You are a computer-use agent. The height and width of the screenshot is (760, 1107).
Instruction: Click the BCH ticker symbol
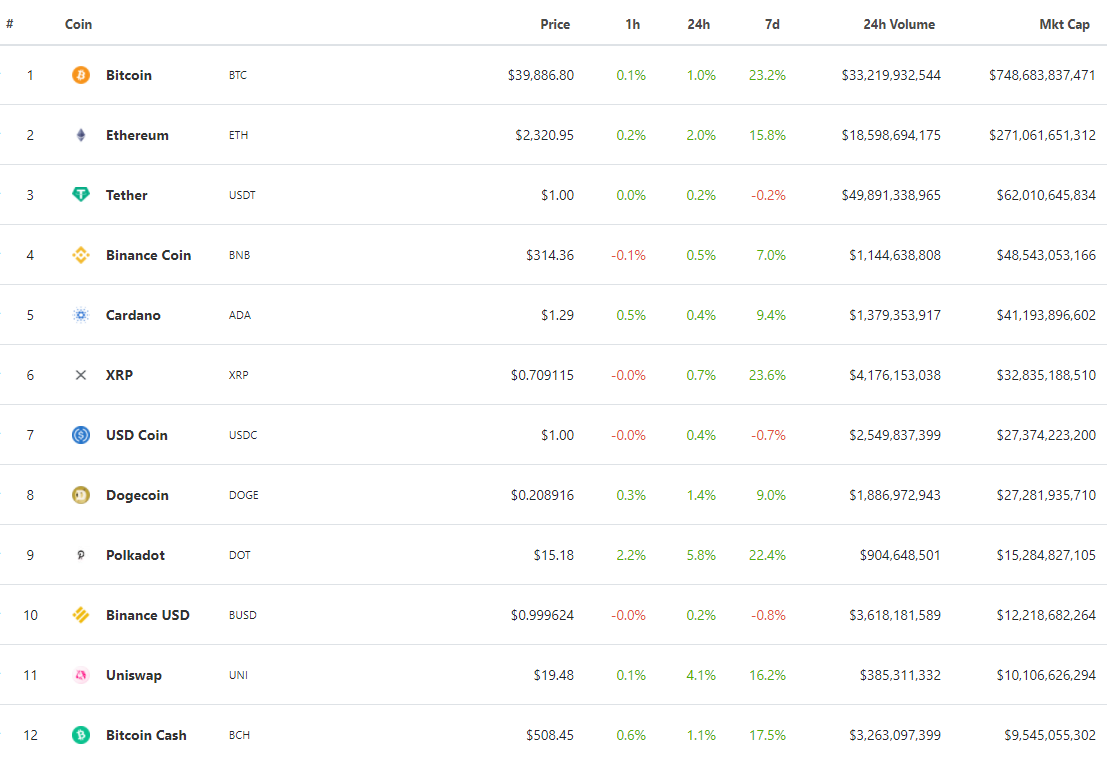coord(239,735)
